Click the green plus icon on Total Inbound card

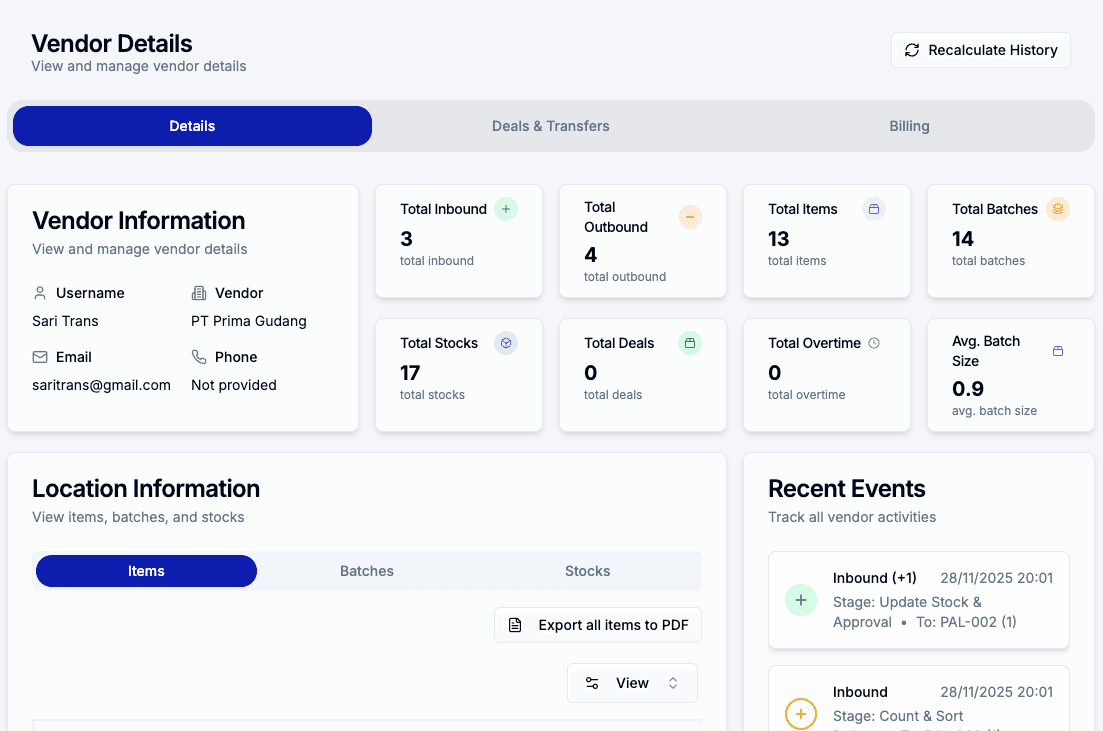506,208
